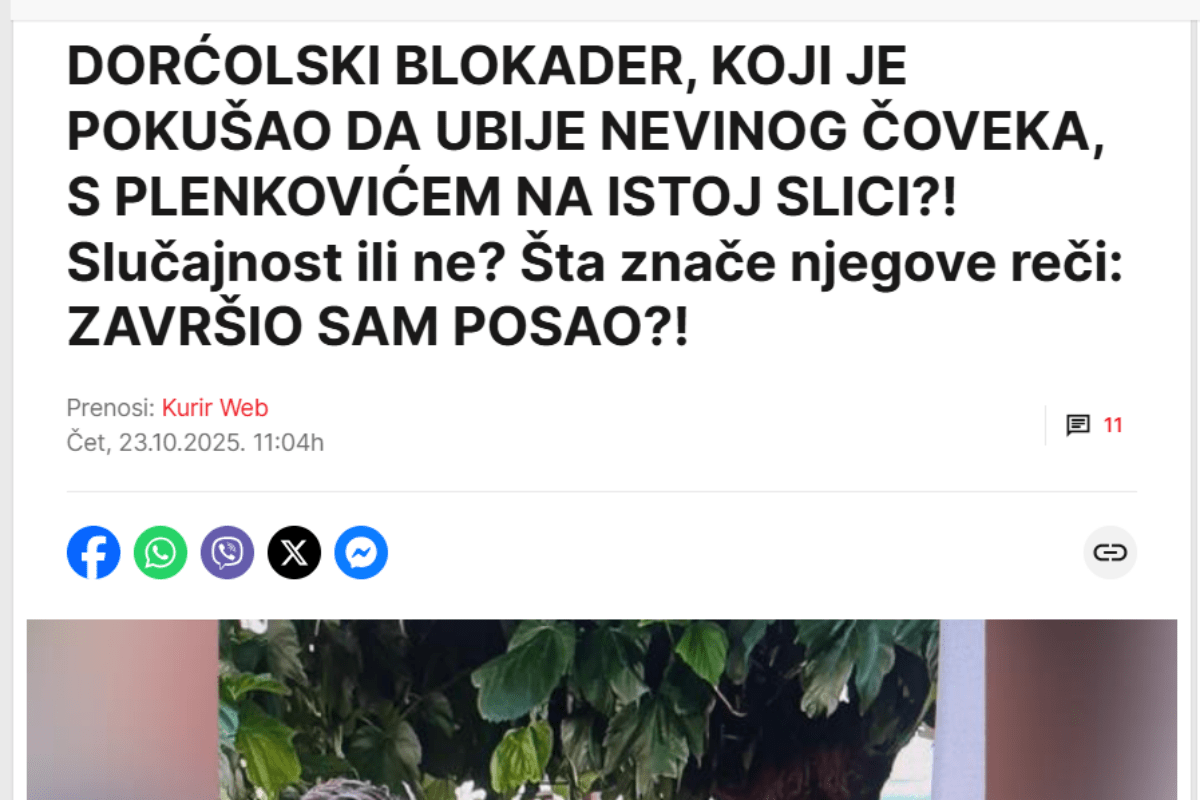Post the article to X
Screen dimensions: 1200x800
[x=294, y=552]
